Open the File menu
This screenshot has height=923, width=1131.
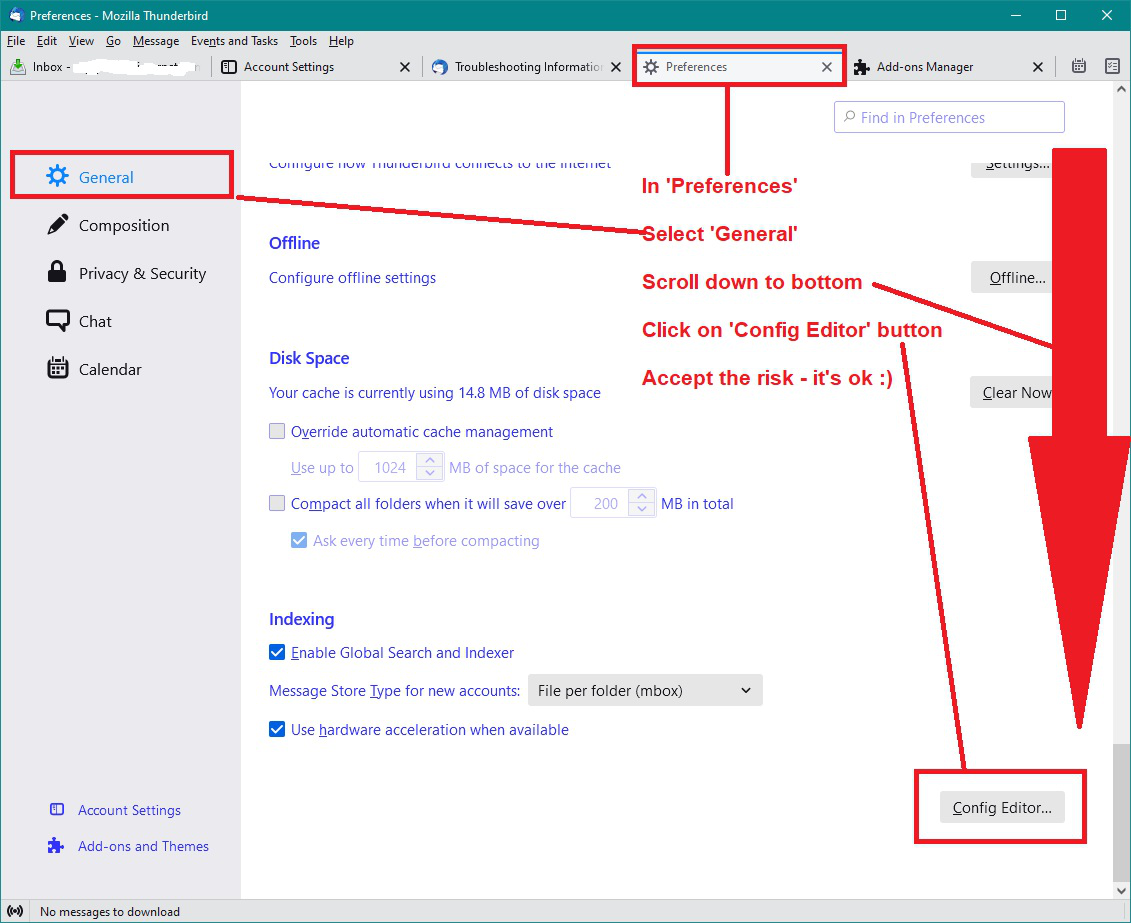click(16, 41)
